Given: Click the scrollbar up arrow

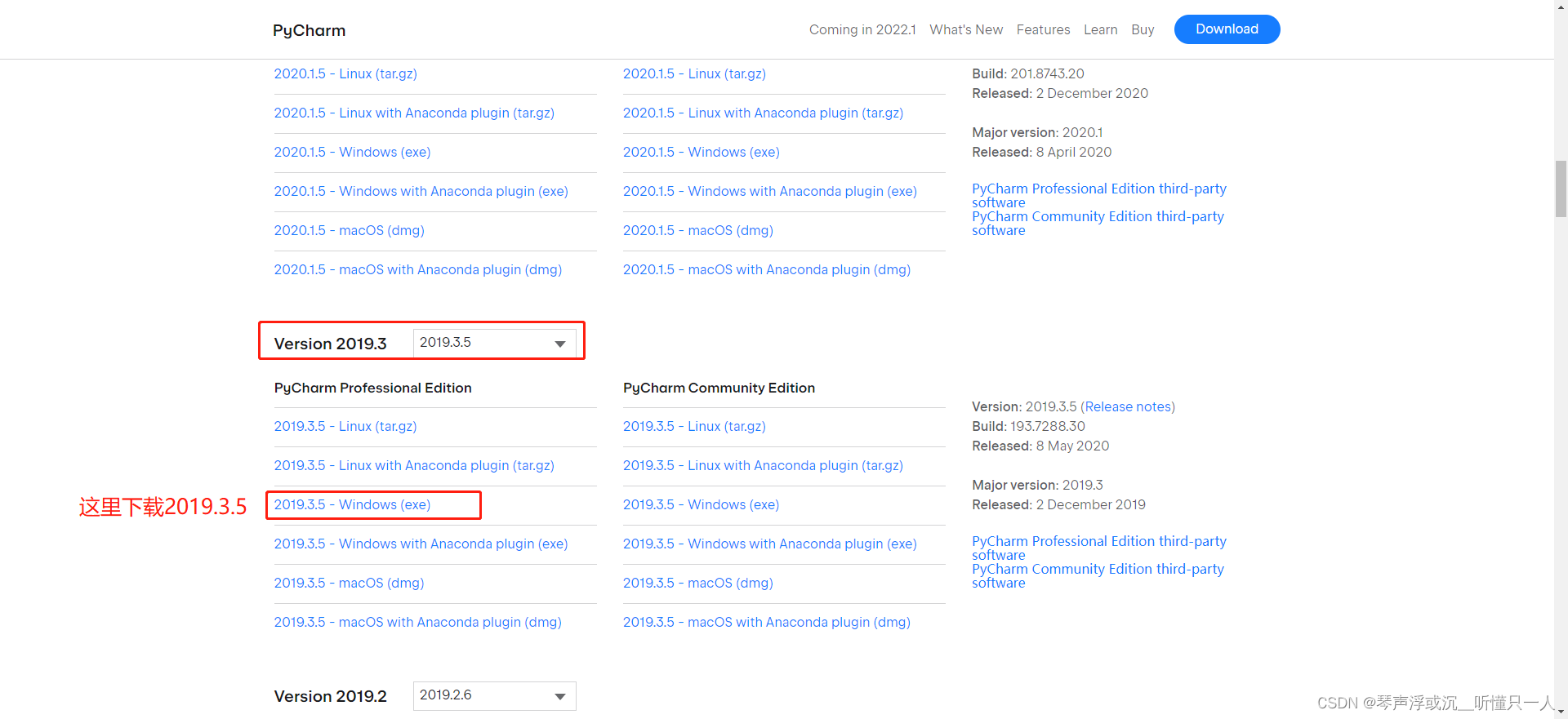Looking at the screenshot, I should pyautogui.click(x=1561, y=7).
